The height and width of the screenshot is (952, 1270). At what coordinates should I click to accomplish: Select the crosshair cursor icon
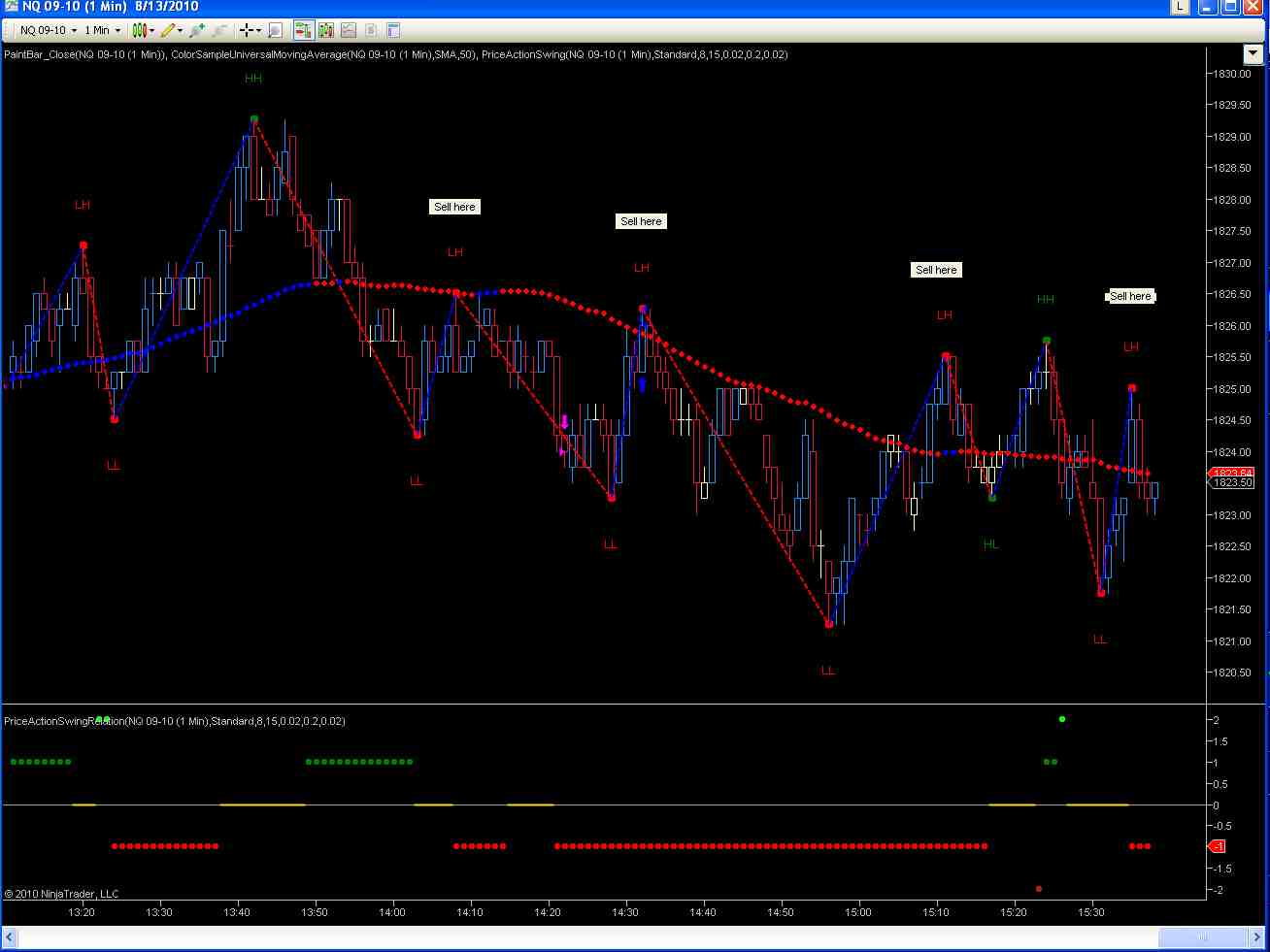pyautogui.click(x=247, y=30)
